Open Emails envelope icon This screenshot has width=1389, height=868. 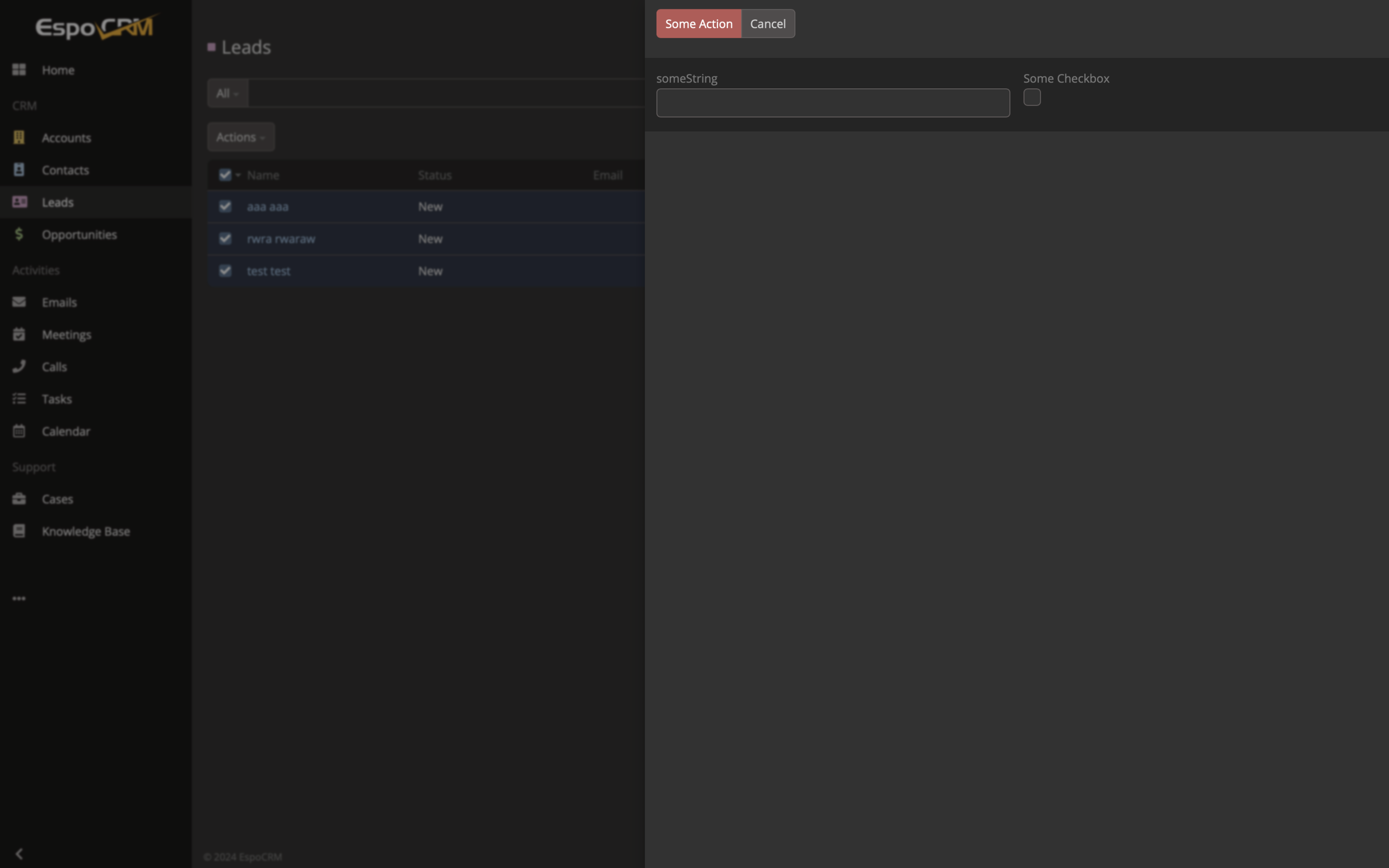(19, 302)
